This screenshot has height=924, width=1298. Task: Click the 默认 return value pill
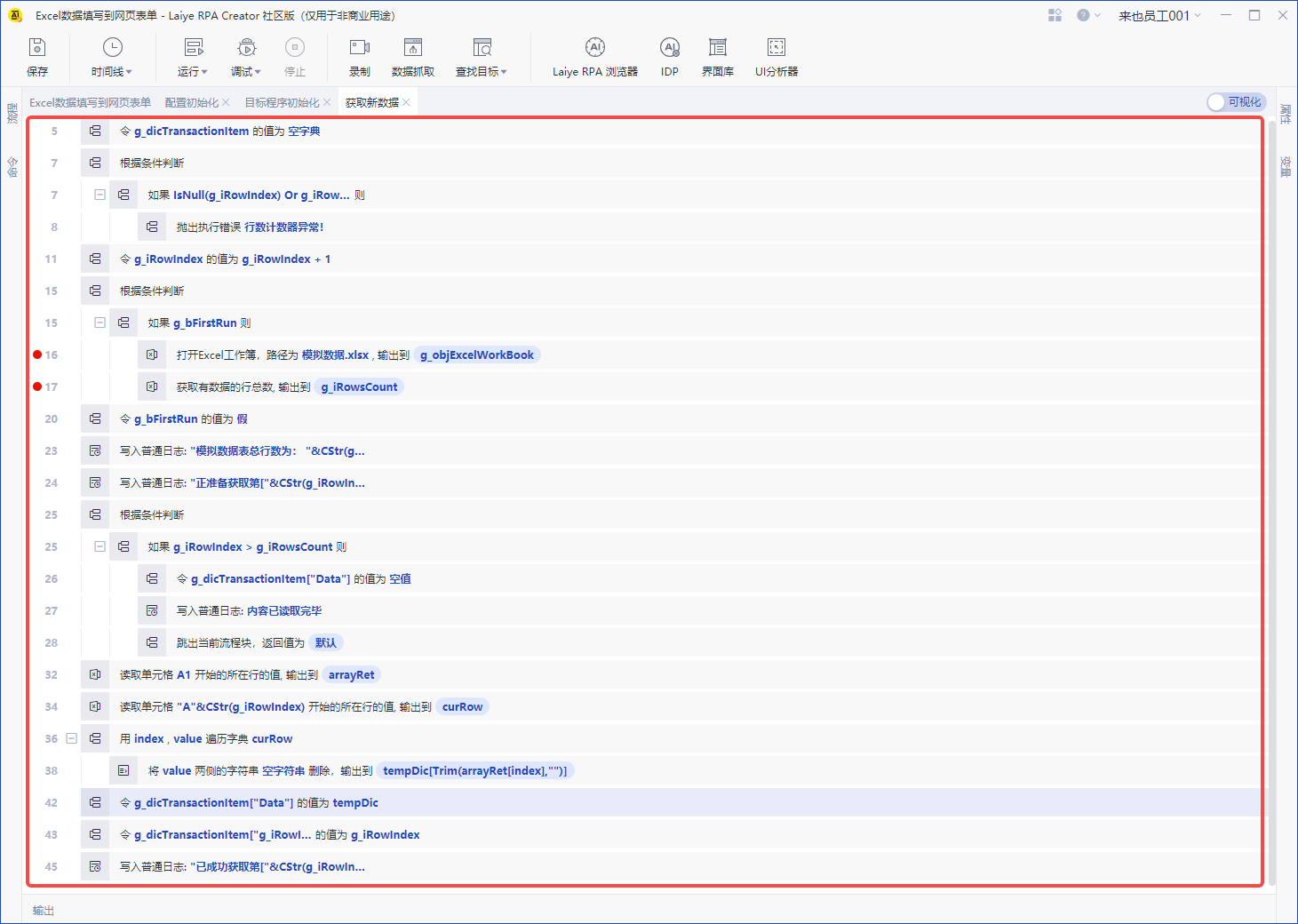(x=326, y=642)
